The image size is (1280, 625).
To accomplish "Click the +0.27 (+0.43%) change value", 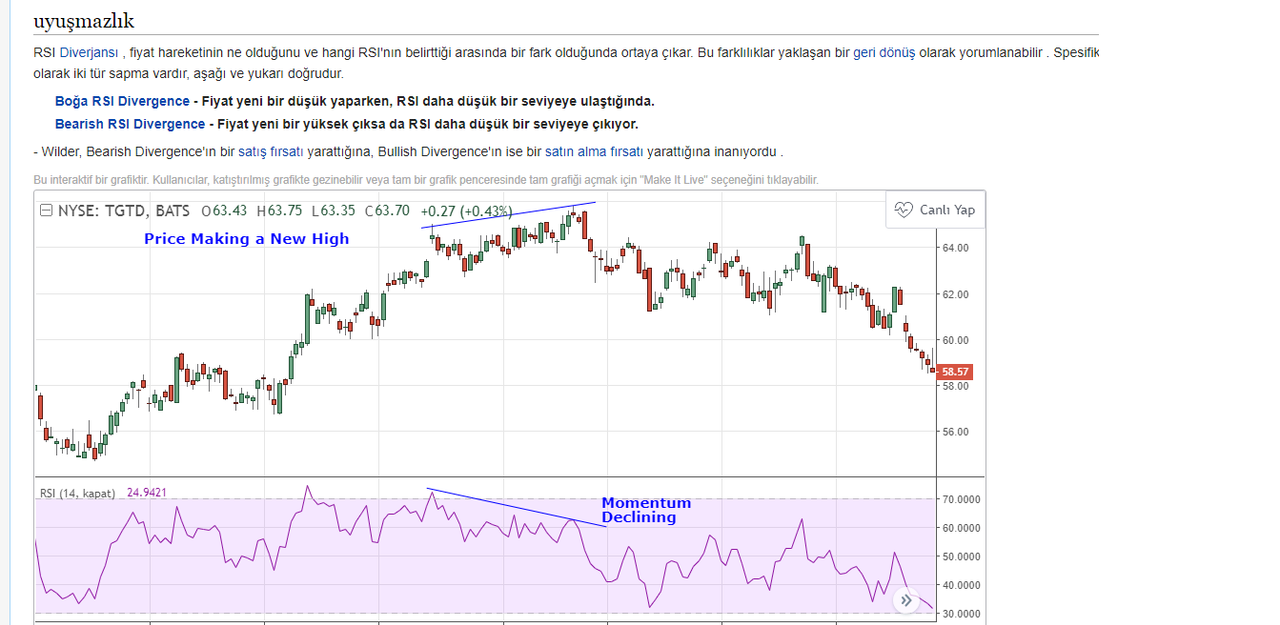I will tap(466, 211).
